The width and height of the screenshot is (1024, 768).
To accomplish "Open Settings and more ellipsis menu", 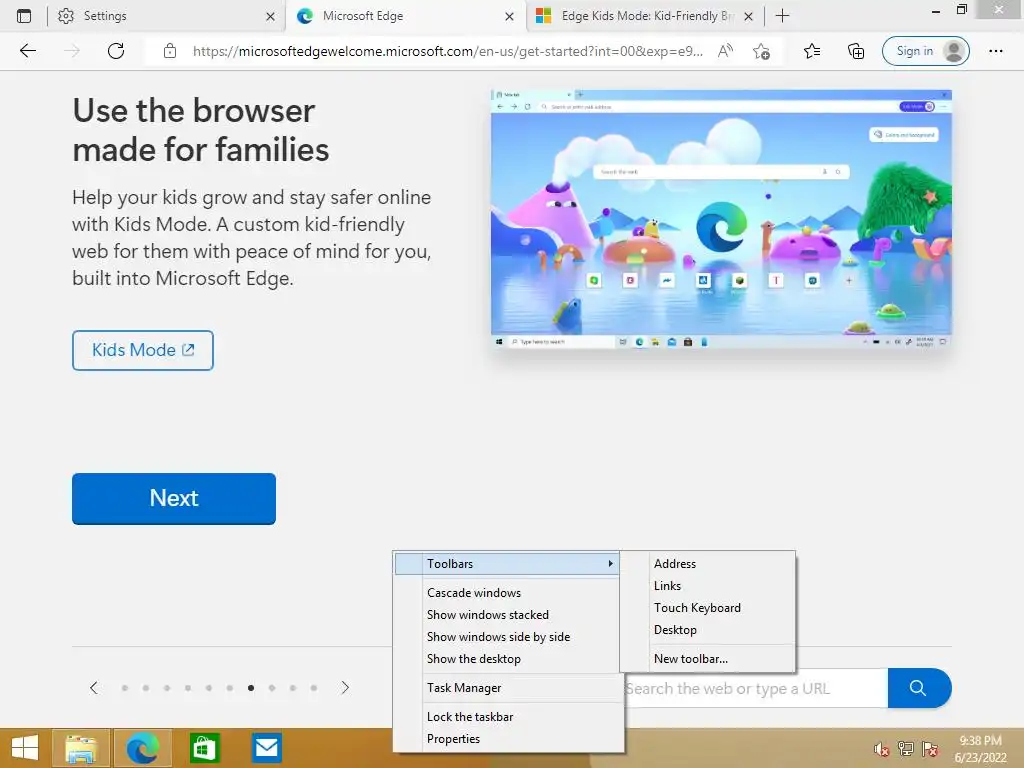I will (x=995, y=51).
